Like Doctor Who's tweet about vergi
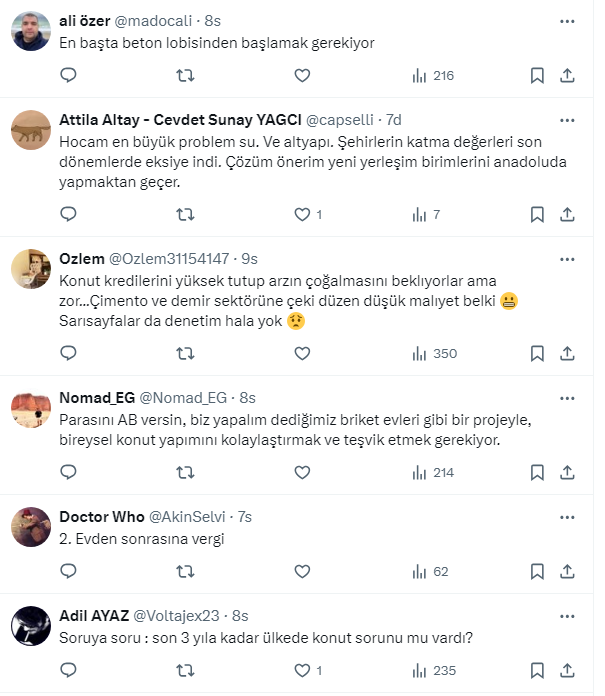The height and width of the screenshot is (696, 605). pyautogui.click(x=303, y=572)
